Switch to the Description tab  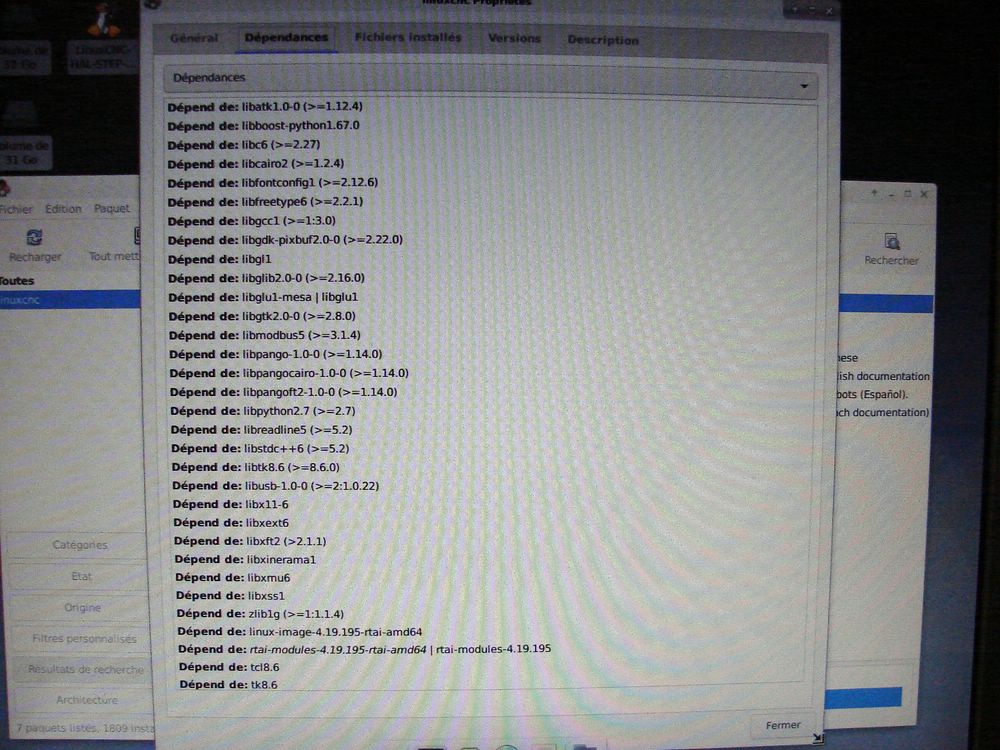[603, 40]
